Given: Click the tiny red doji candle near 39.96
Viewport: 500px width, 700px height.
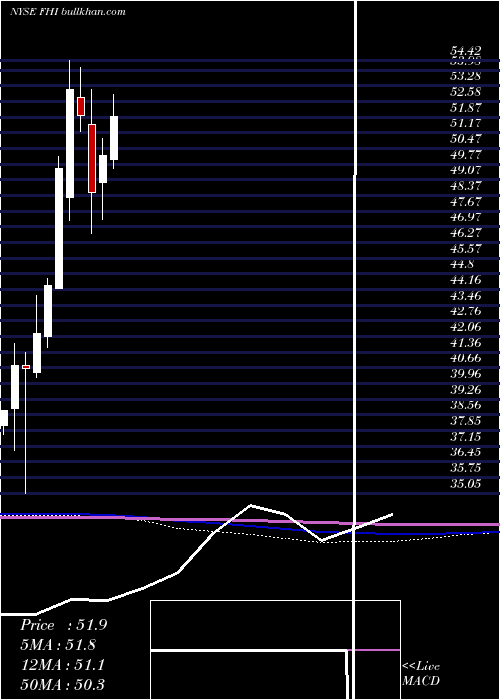Looking at the screenshot, I should point(26,367).
